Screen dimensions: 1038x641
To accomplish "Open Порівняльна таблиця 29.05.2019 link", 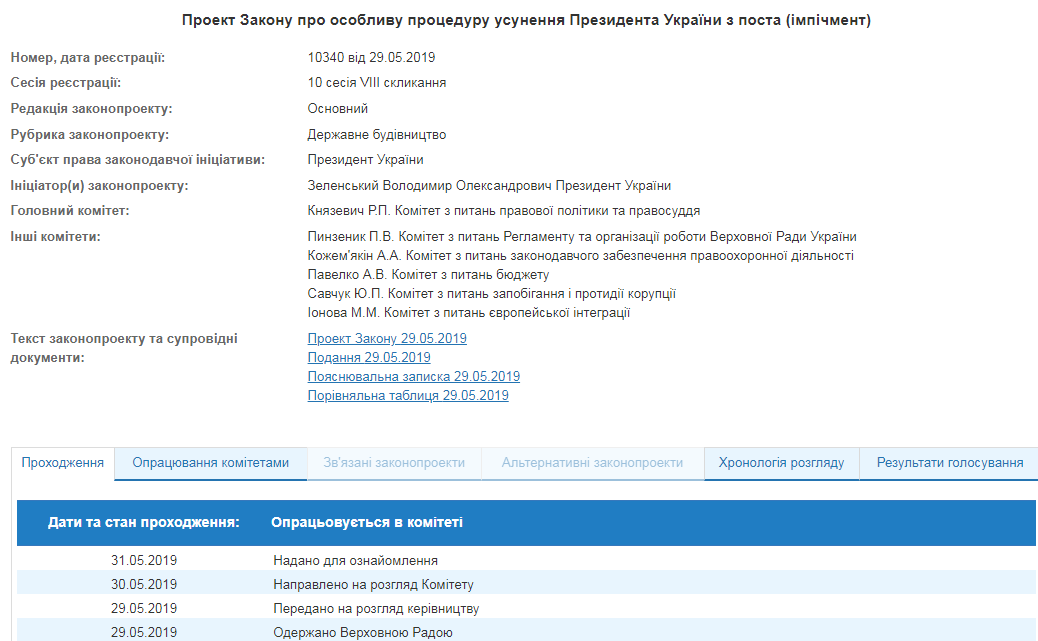I will click(x=408, y=396).
